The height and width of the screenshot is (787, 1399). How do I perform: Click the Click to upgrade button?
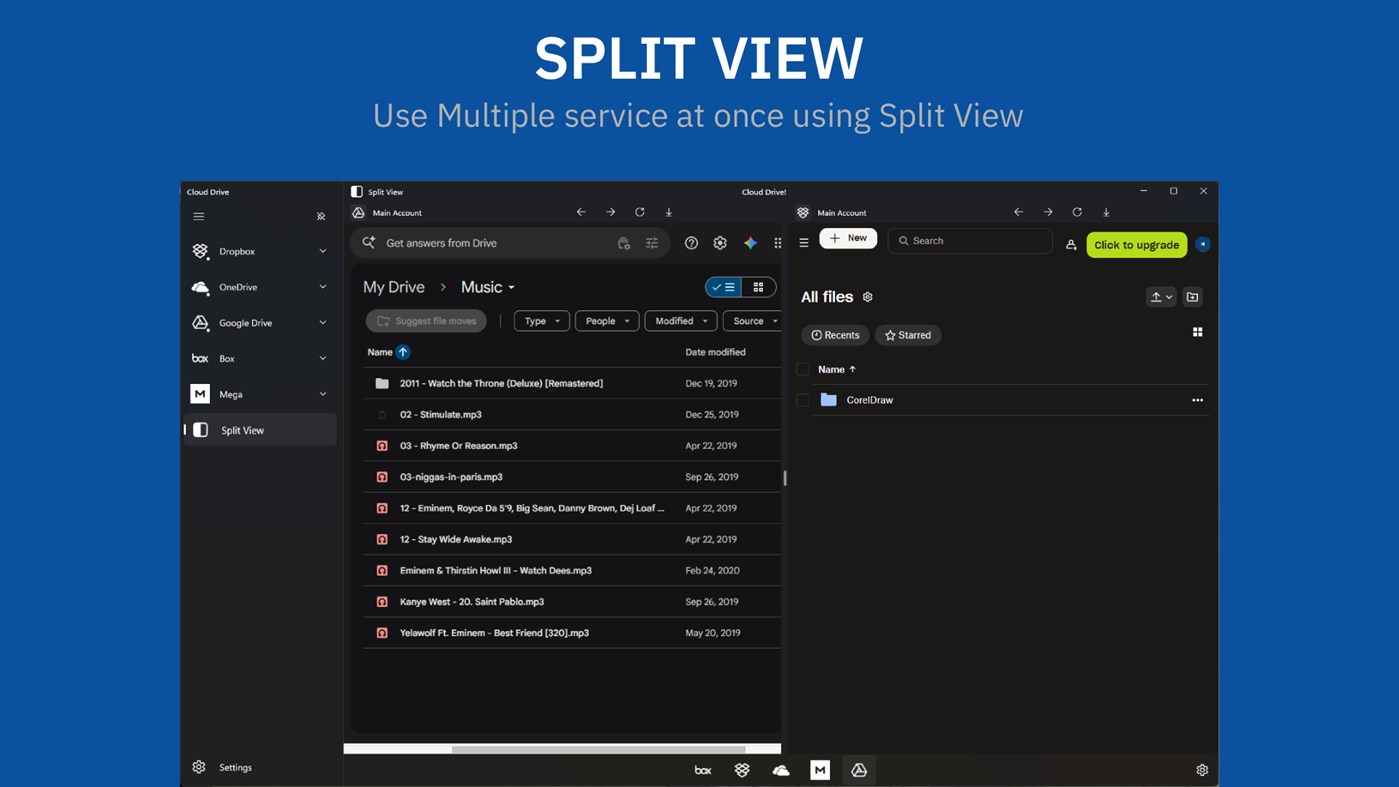pyautogui.click(x=1137, y=245)
